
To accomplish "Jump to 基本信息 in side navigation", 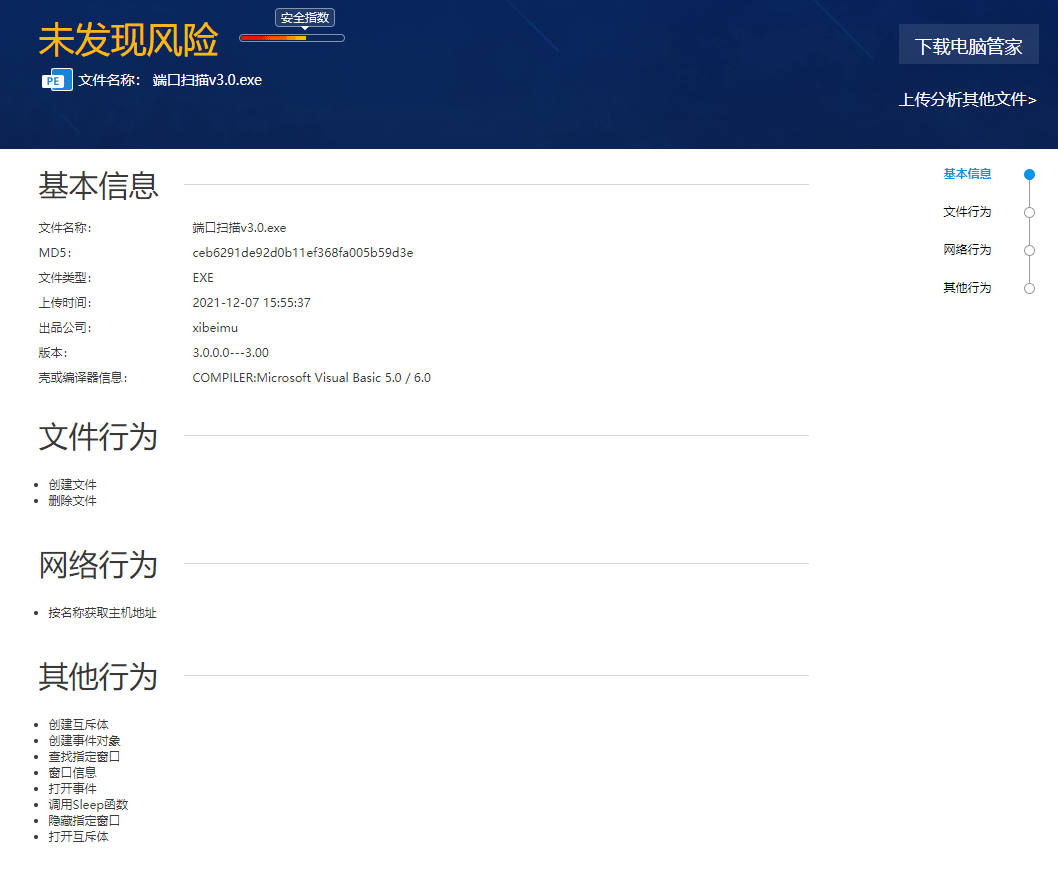I will click(x=967, y=173).
